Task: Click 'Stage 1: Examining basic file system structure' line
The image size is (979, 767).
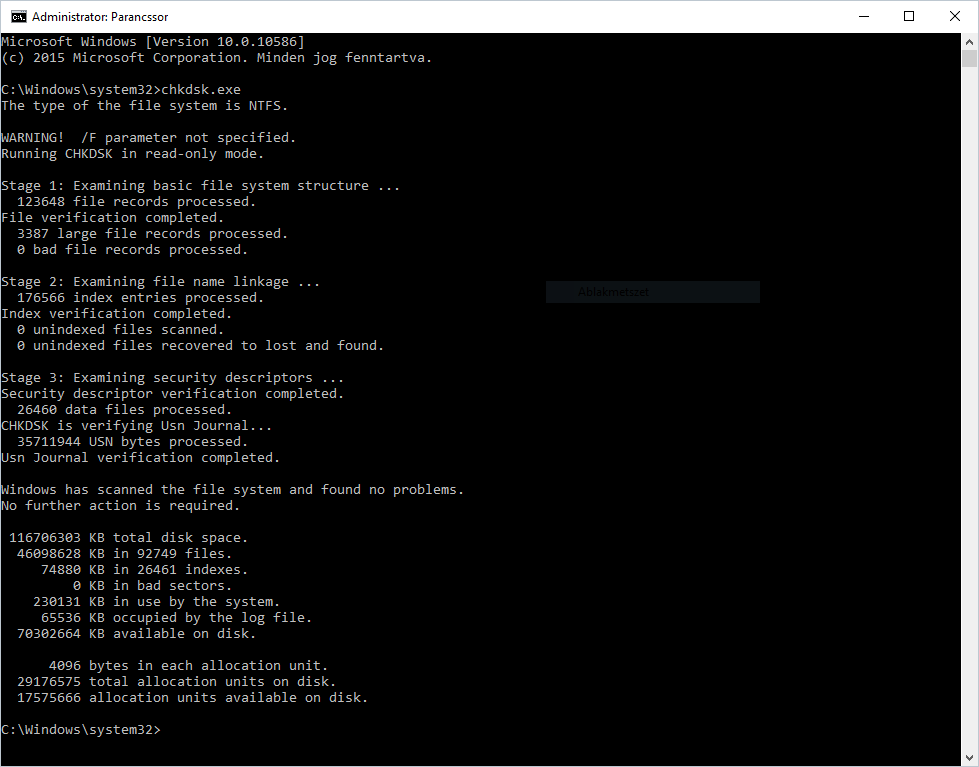Action: point(200,186)
